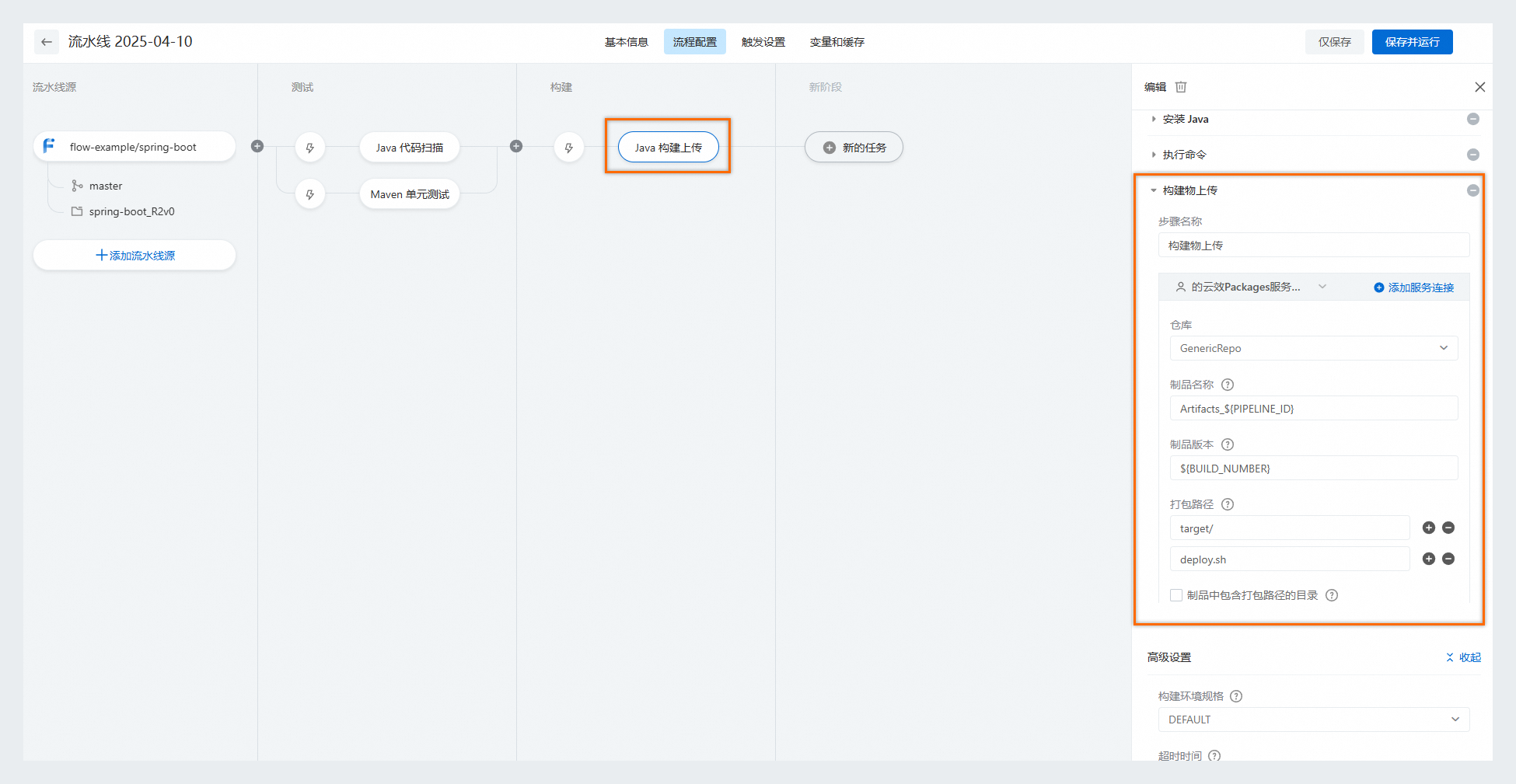Switch to the 基本信息 tab
1516x784 pixels.
(x=627, y=42)
